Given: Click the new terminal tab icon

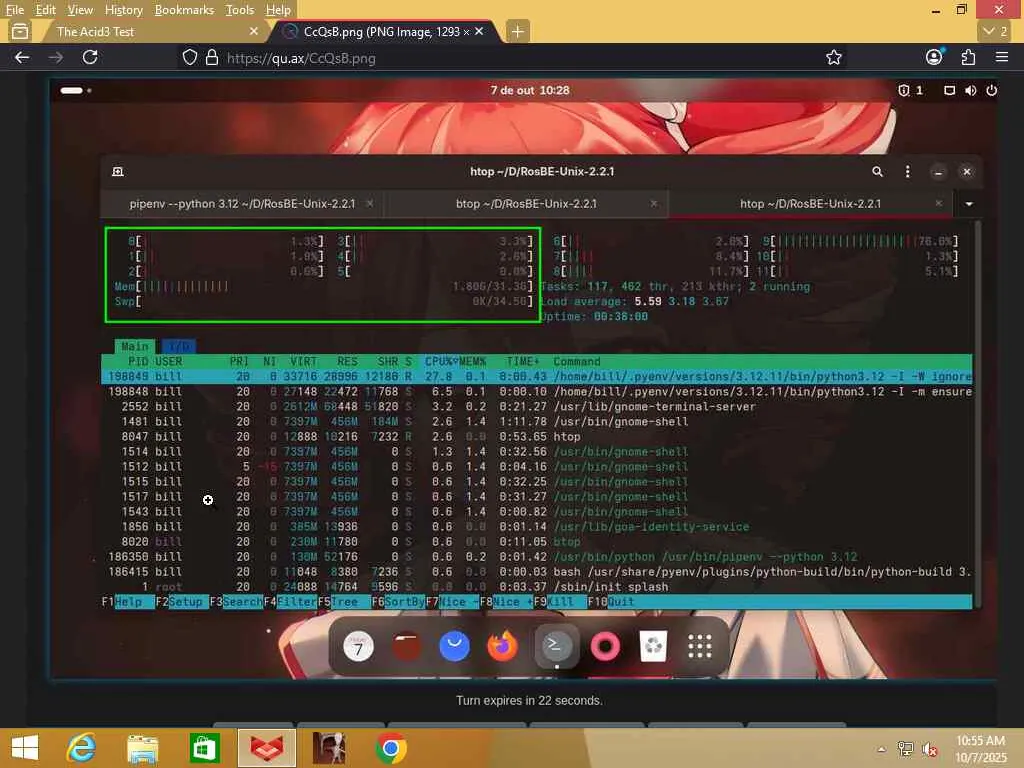Looking at the screenshot, I should [x=118, y=172].
